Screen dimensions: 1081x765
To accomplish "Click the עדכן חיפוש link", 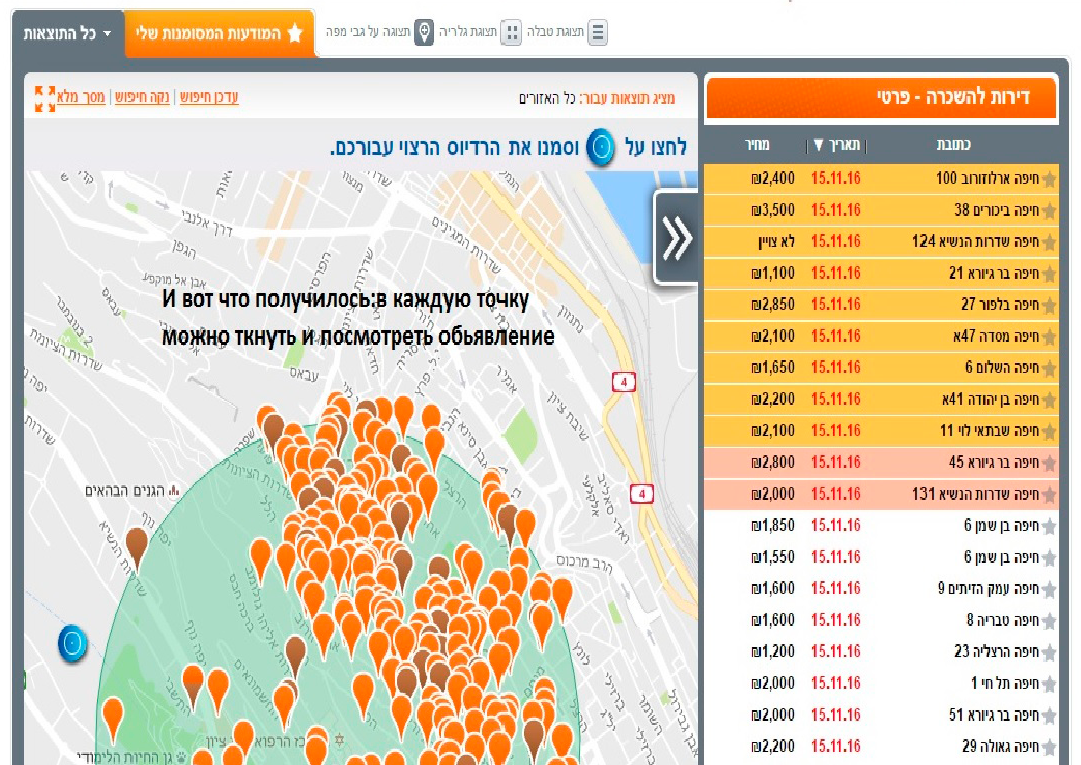I will click(209, 98).
